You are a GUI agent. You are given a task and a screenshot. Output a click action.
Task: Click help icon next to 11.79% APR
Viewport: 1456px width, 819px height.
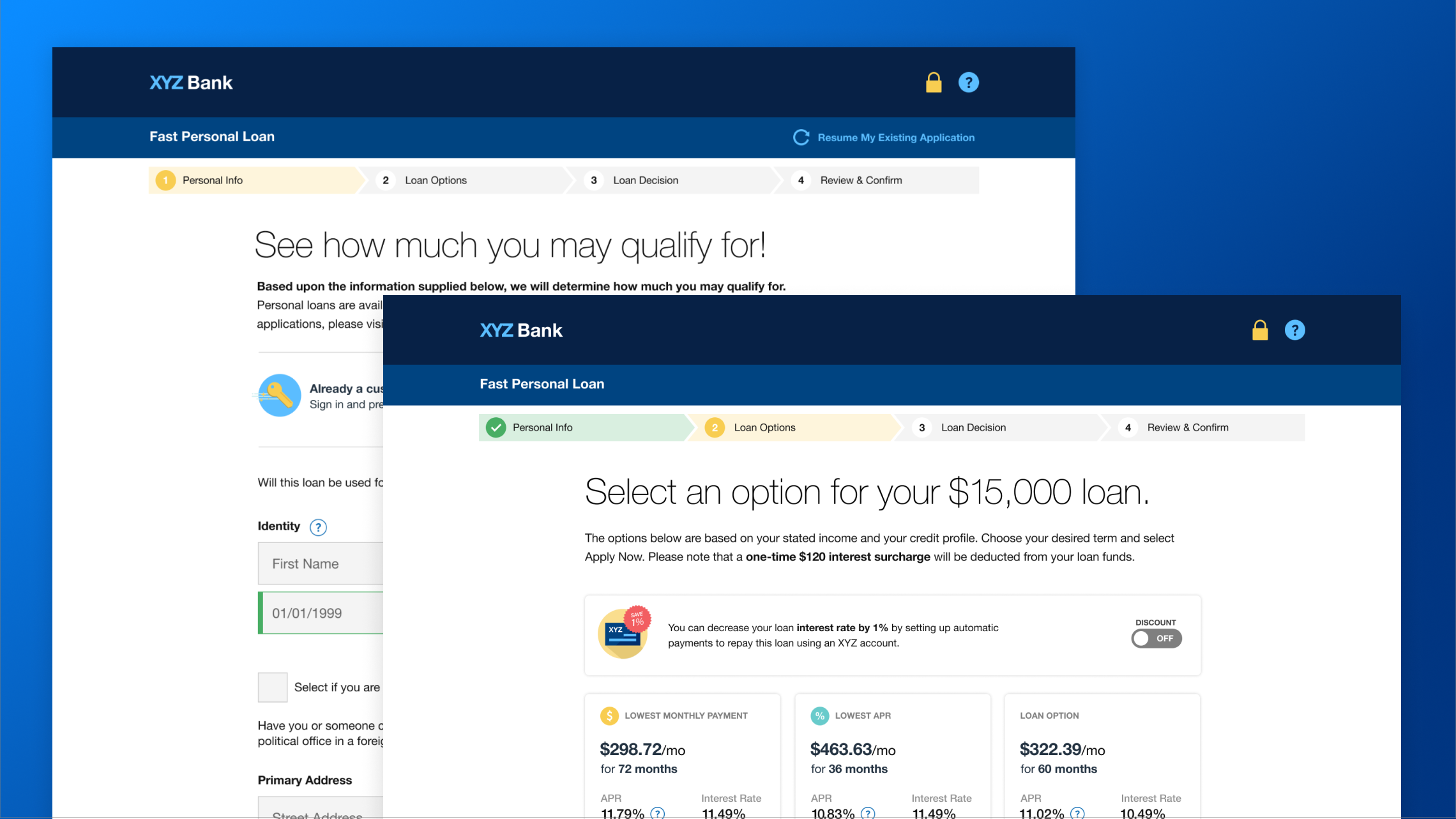tap(657, 813)
